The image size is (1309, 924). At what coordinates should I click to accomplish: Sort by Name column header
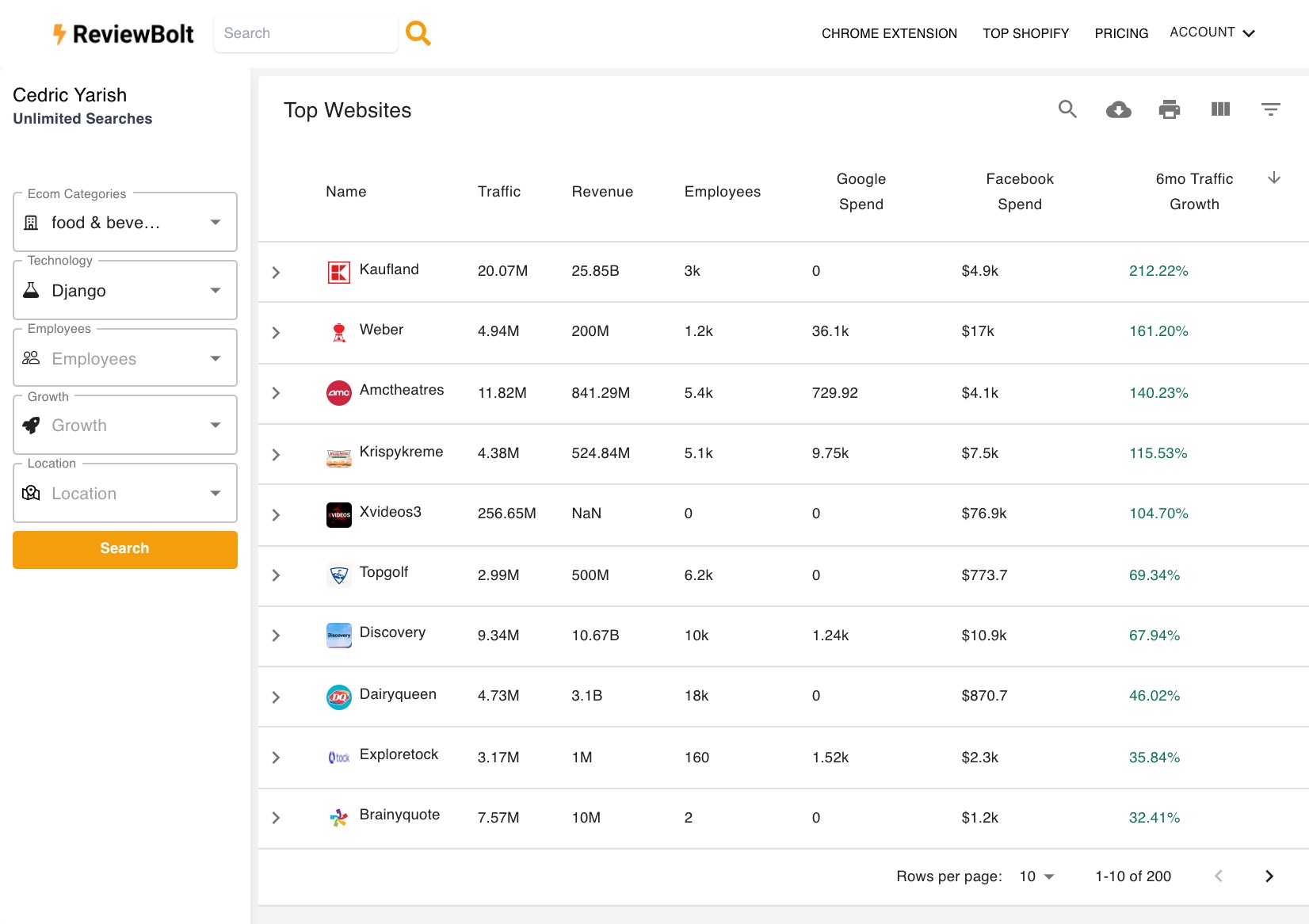click(346, 192)
